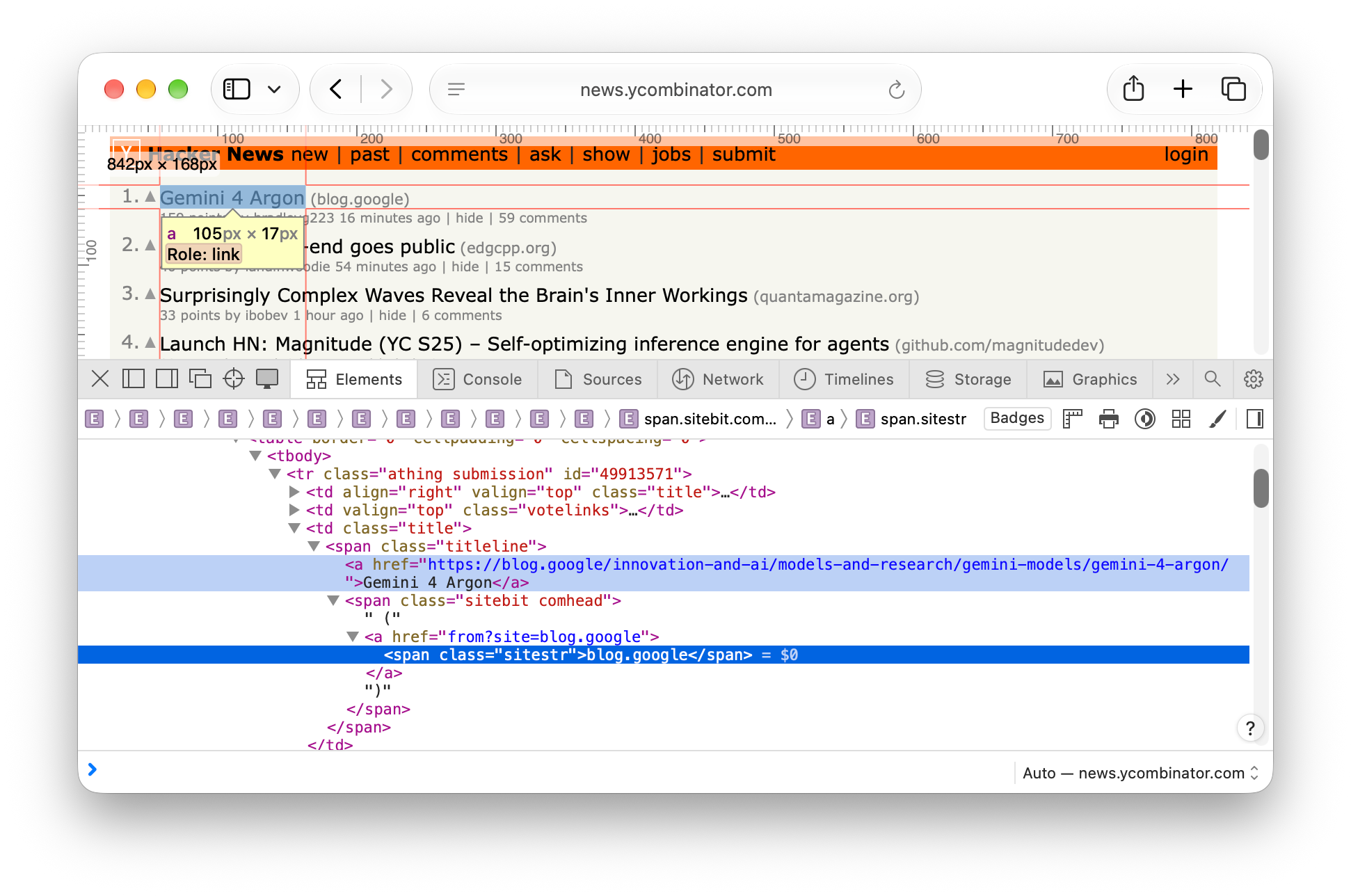
Task: Reload the page
Action: click(897, 89)
